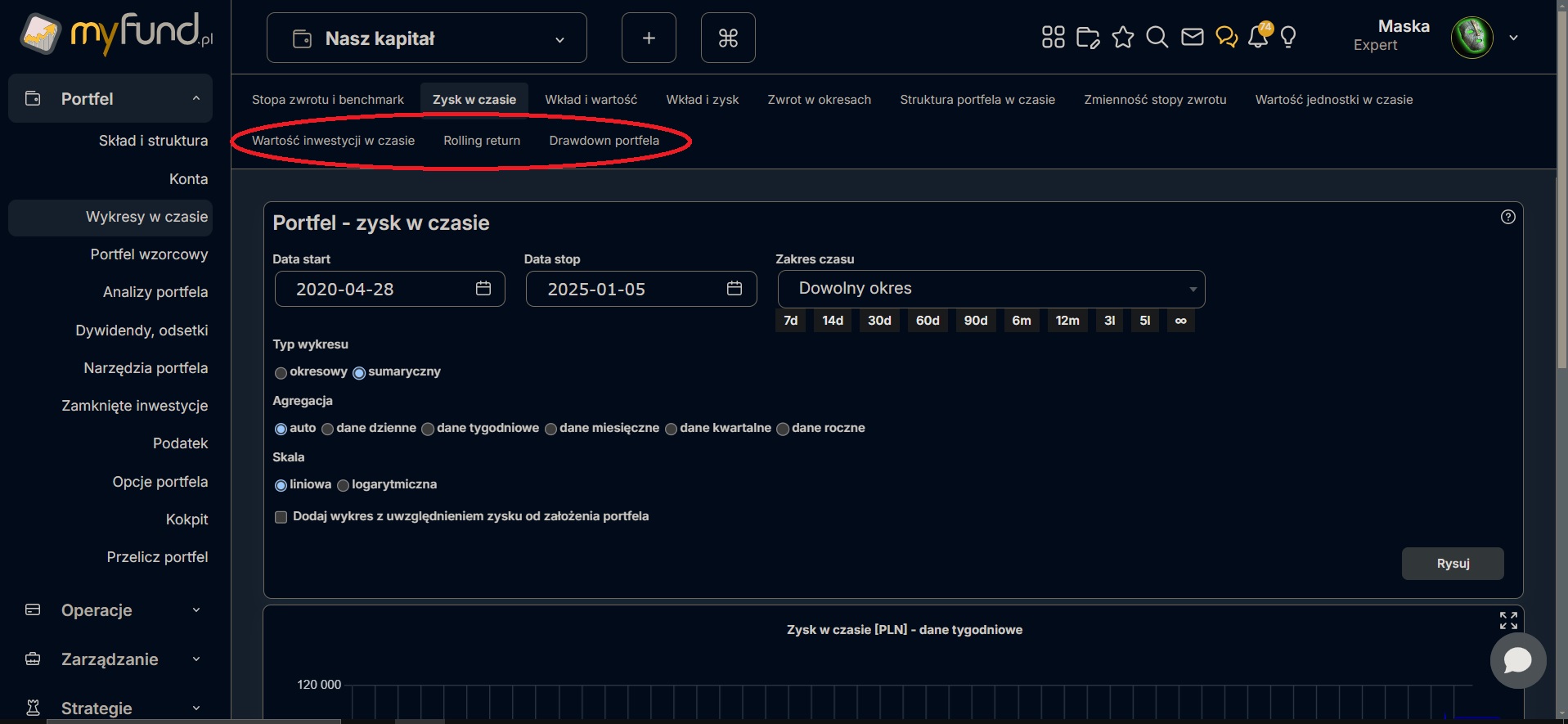Image resolution: width=1568 pixels, height=724 pixels.
Task: Open notifications bell icon
Action: click(x=1258, y=38)
